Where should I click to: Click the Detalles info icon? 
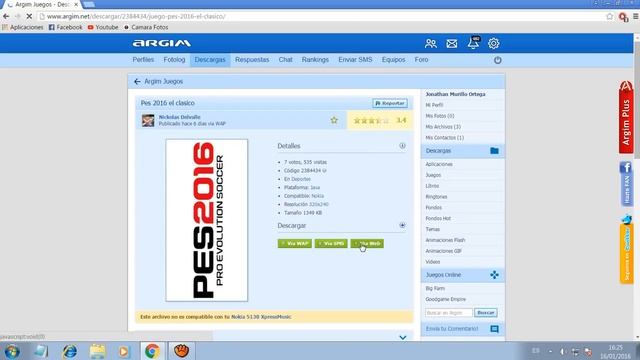[402, 146]
